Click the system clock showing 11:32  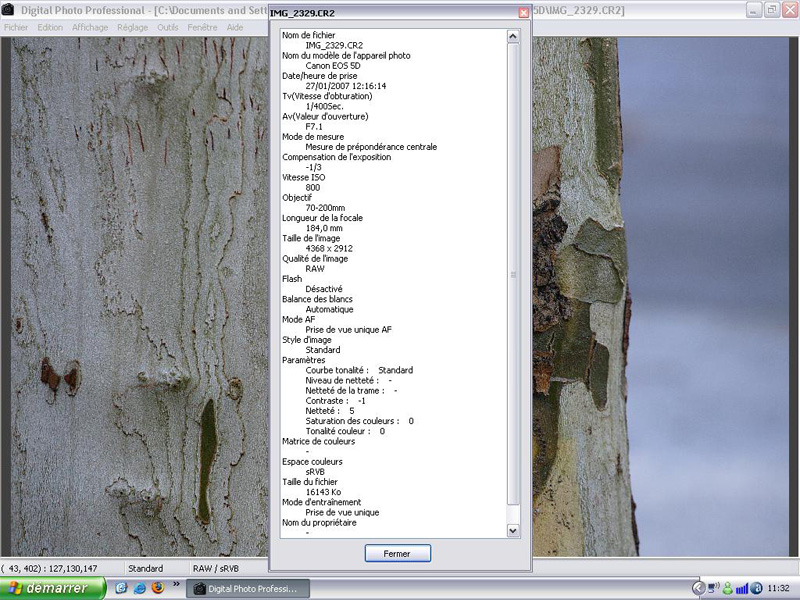[x=778, y=589]
